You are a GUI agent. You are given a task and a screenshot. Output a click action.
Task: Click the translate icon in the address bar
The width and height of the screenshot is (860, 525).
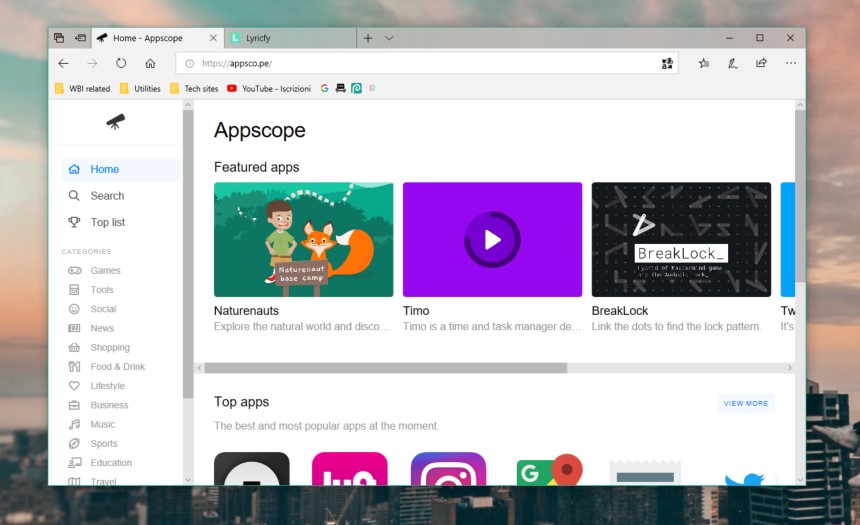point(667,64)
